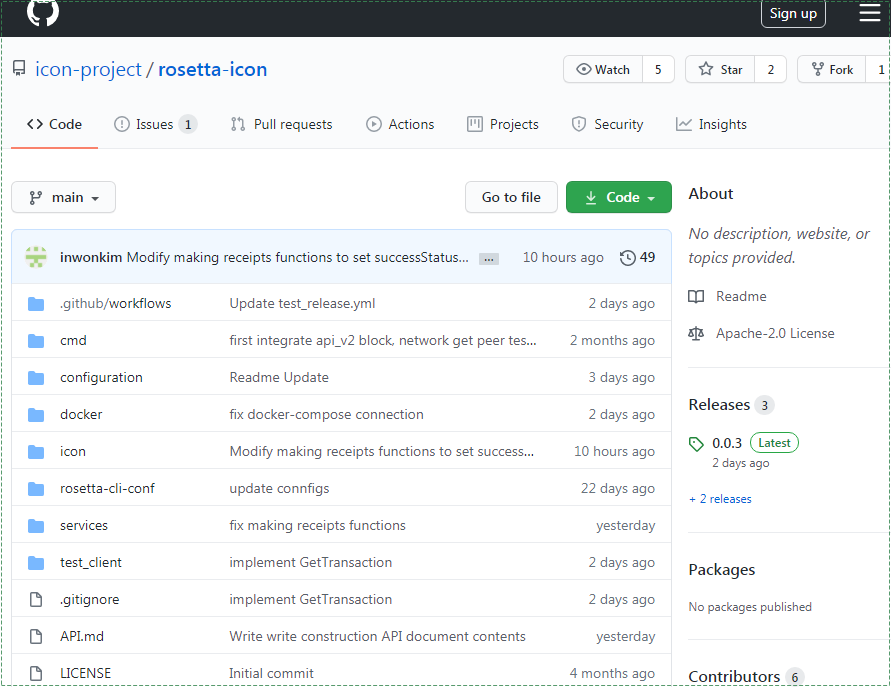Watch this repository
This screenshot has width=891, height=687.
603,69
